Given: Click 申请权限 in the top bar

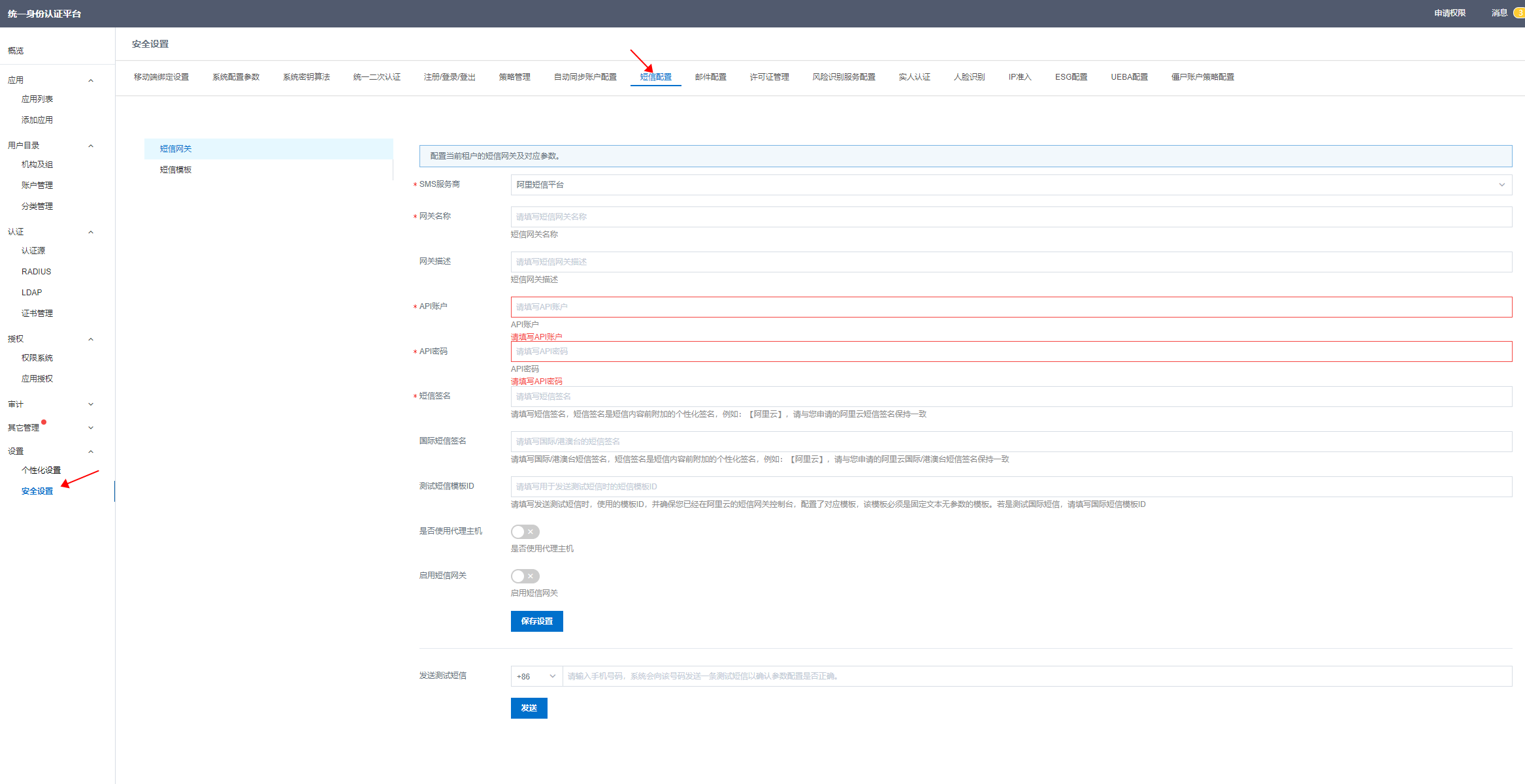Looking at the screenshot, I should pyautogui.click(x=1449, y=13).
